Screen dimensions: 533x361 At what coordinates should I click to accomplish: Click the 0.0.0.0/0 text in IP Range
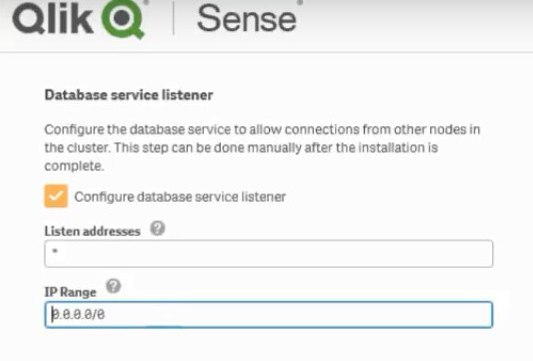tap(78, 314)
